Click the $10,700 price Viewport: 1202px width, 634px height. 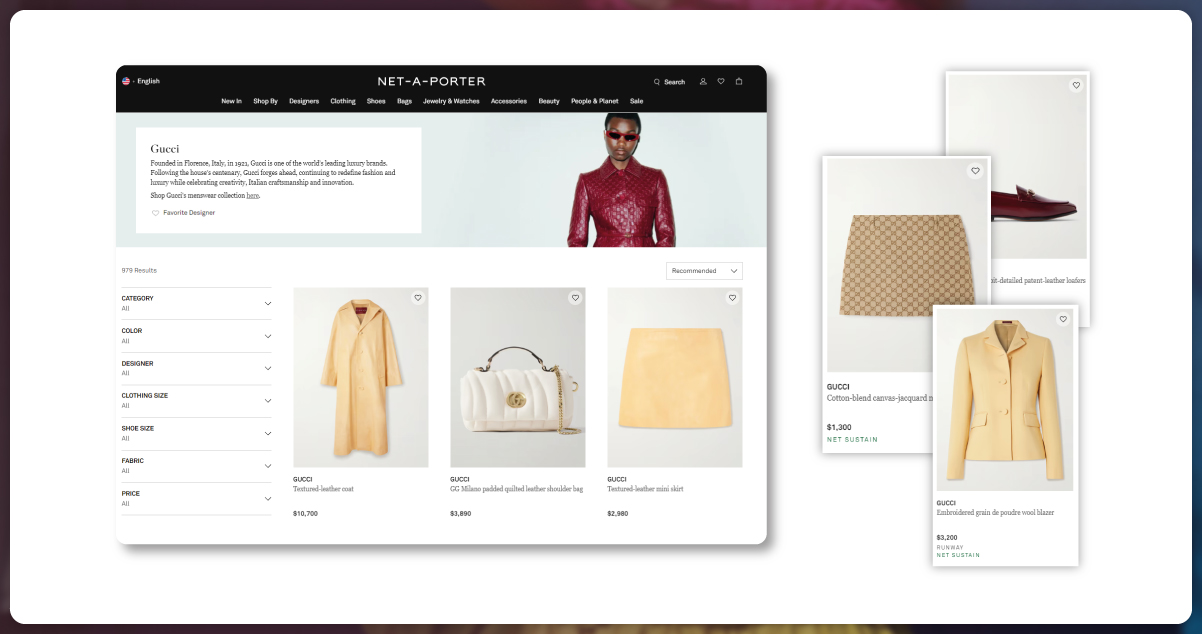coord(305,513)
